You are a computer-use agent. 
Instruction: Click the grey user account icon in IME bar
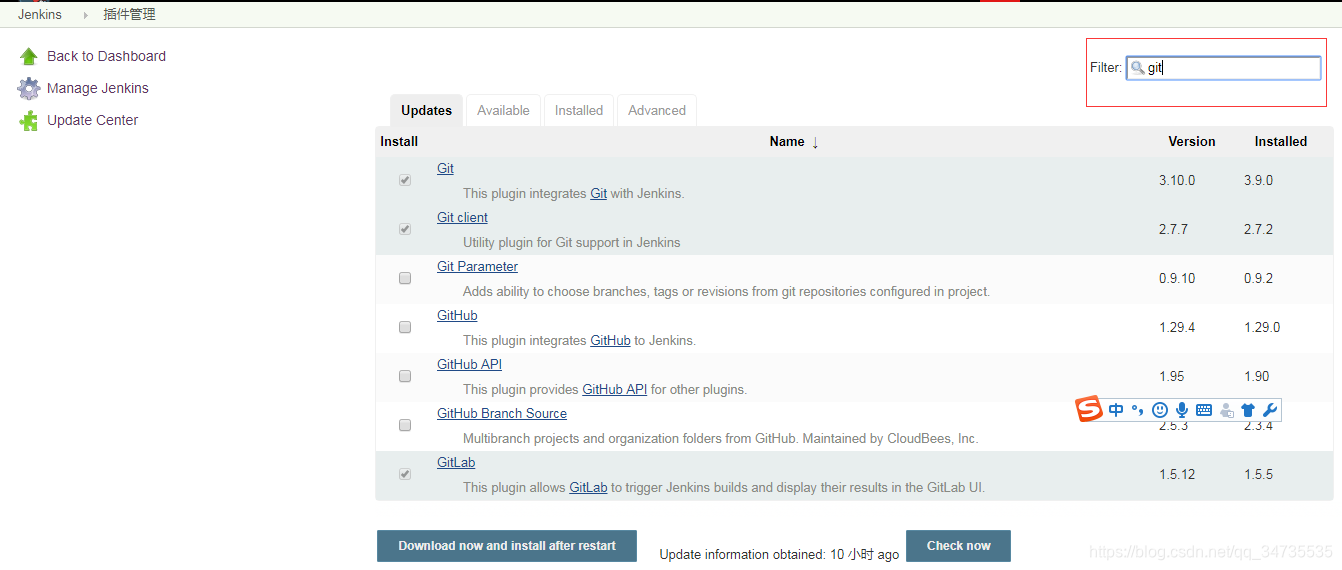point(1227,410)
